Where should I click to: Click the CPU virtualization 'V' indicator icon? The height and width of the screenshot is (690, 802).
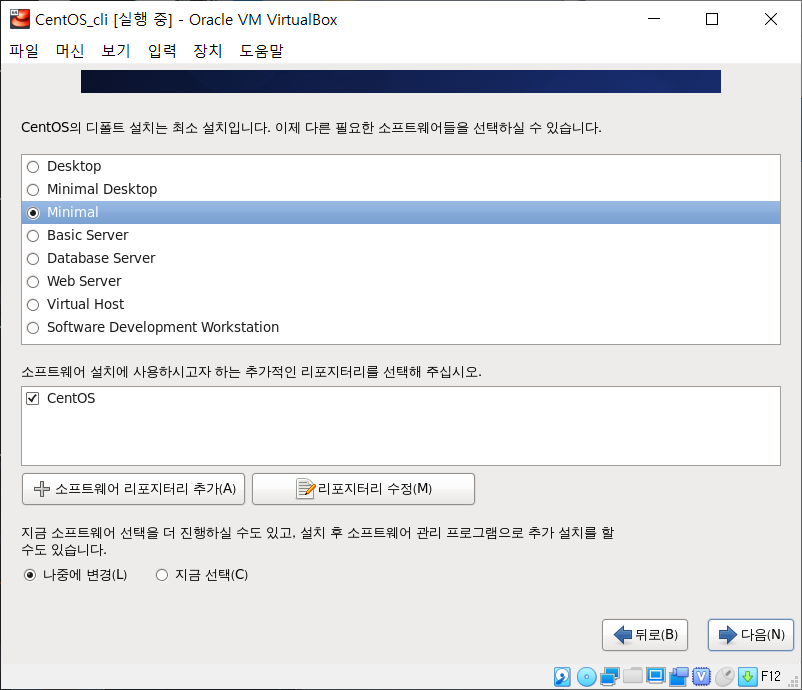(701, 677)
